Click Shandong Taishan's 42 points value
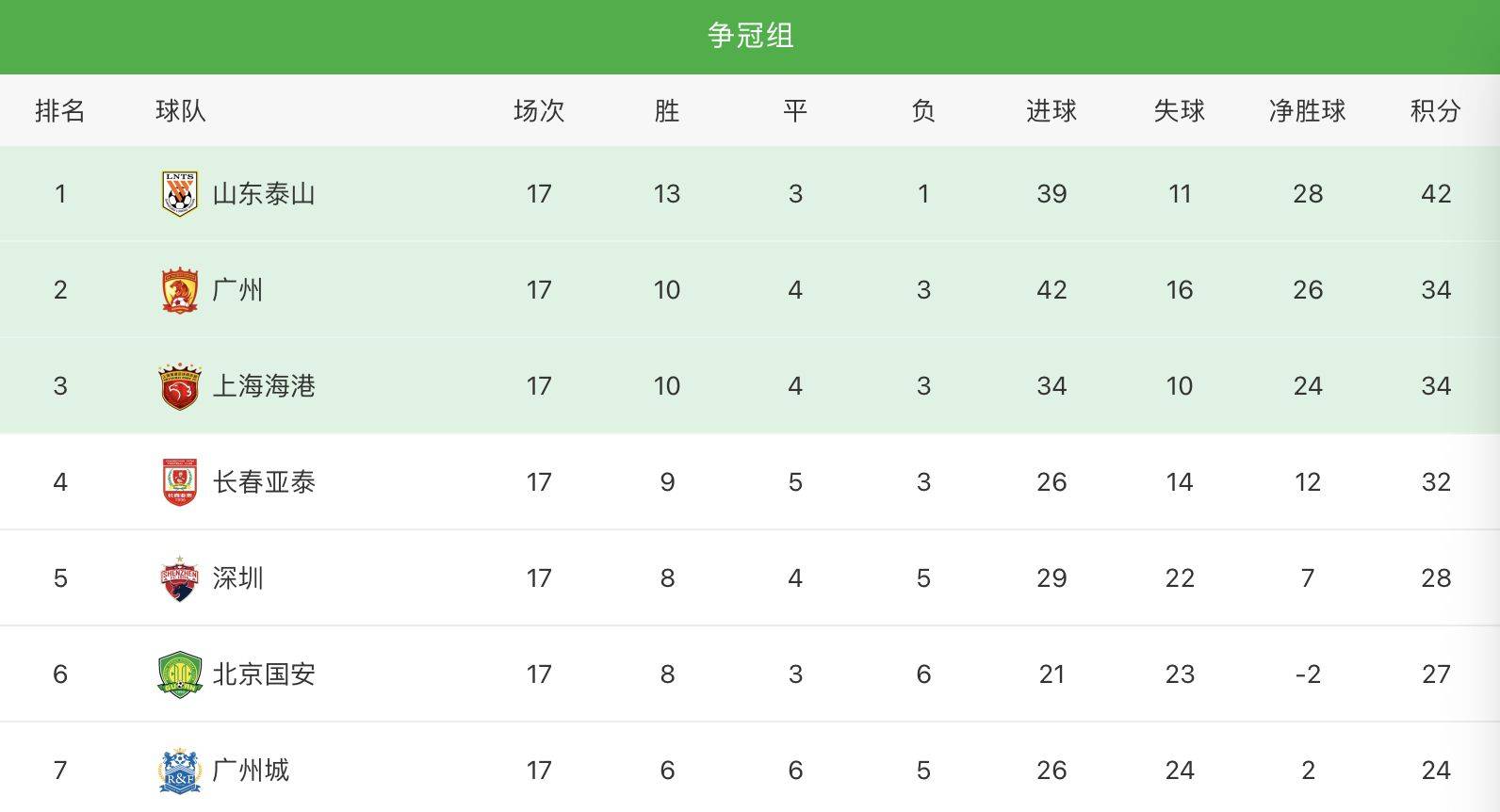The height and width of the screenshot is (812, 1500). tap(1436, 194)
